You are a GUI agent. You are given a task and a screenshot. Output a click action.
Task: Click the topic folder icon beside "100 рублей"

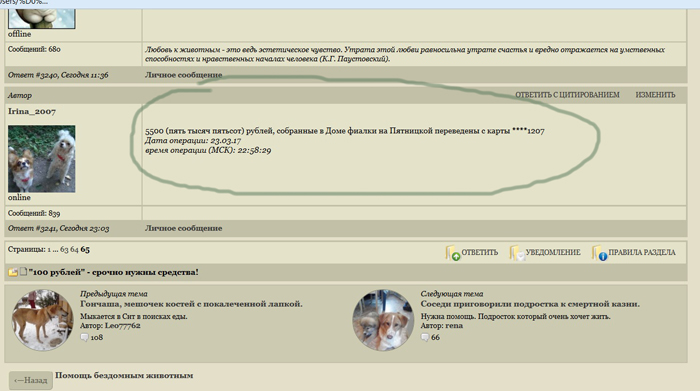(x=13, y=272)
